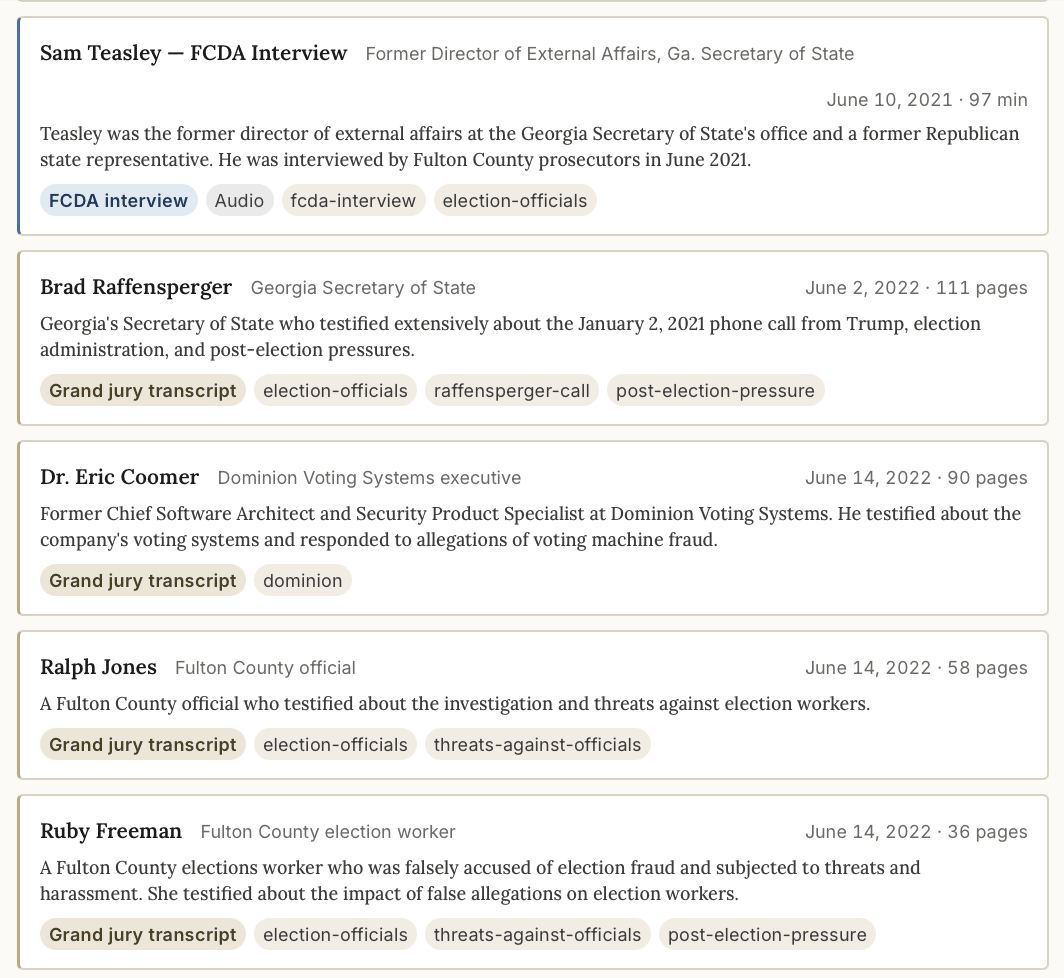Select the blue FCDA interview badge
Screen dimensions: 1064x978
[x=119, y=201]
